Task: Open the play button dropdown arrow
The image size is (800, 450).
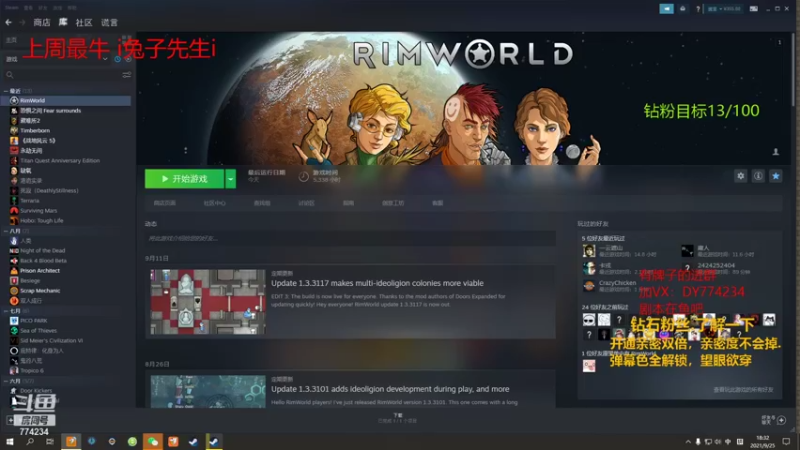Action: [231, 179]
